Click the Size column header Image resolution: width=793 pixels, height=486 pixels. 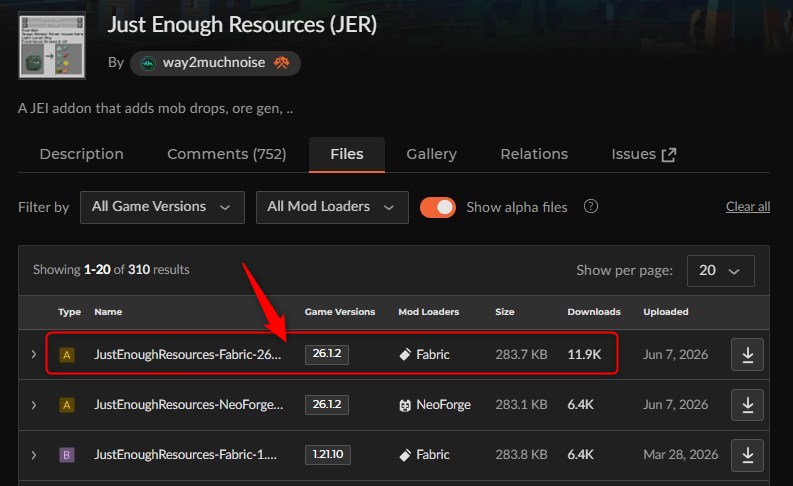[505, 312]
